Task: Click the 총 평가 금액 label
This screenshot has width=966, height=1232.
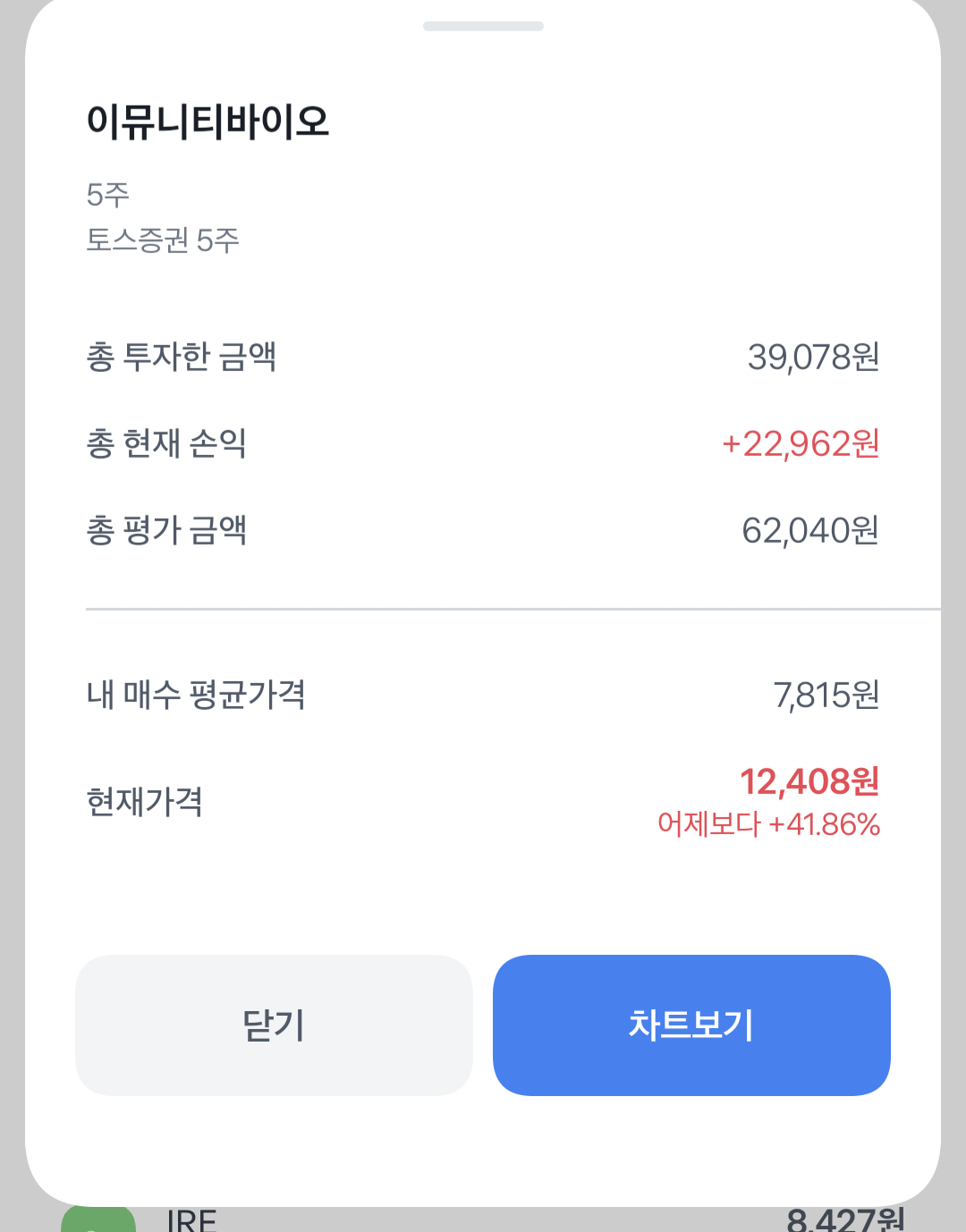Action: tap(166, 530)
